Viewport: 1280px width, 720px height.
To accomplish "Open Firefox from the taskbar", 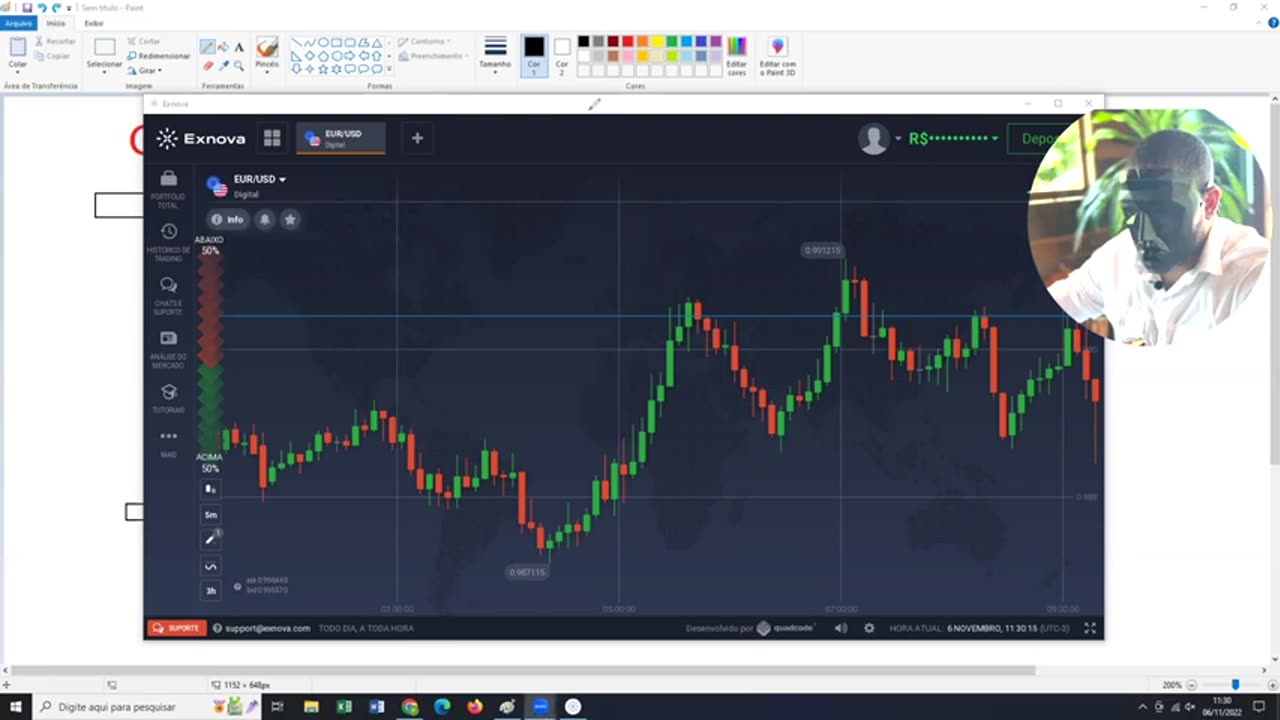I will [474, 707].
